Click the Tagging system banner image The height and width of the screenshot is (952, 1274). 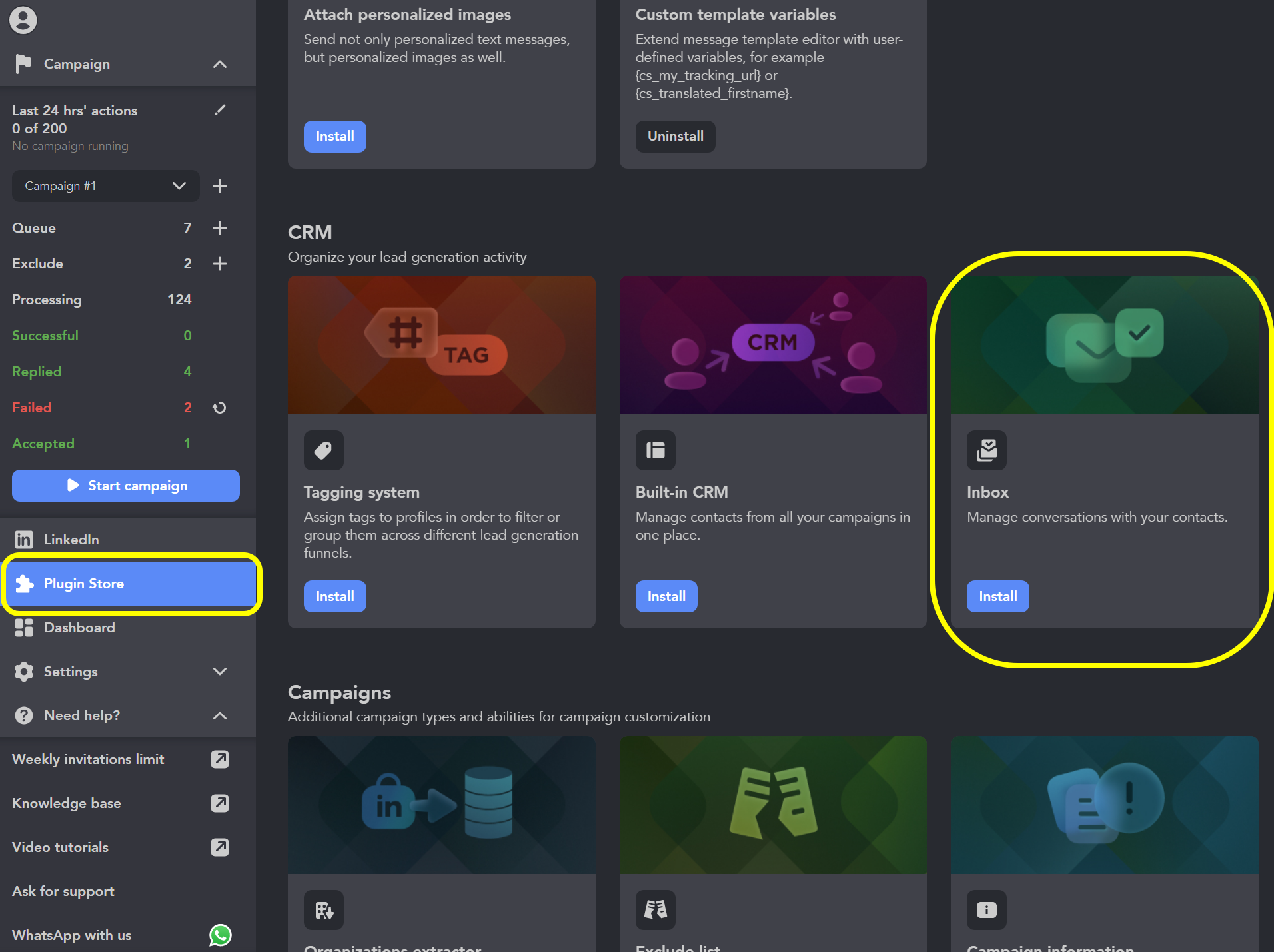[x=441, y=345]
